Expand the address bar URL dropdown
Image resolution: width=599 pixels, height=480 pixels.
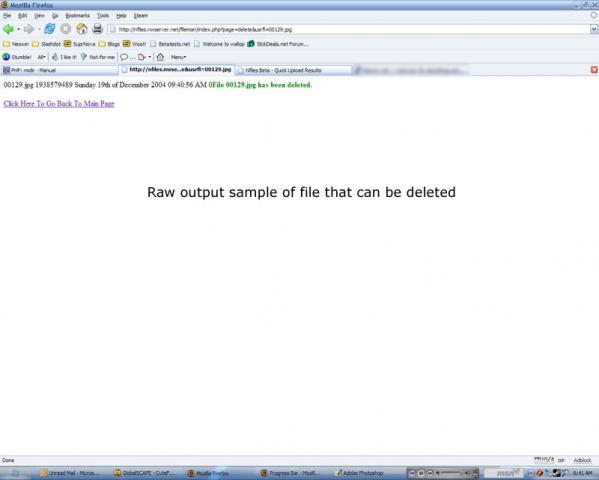[x=594, y=29]
